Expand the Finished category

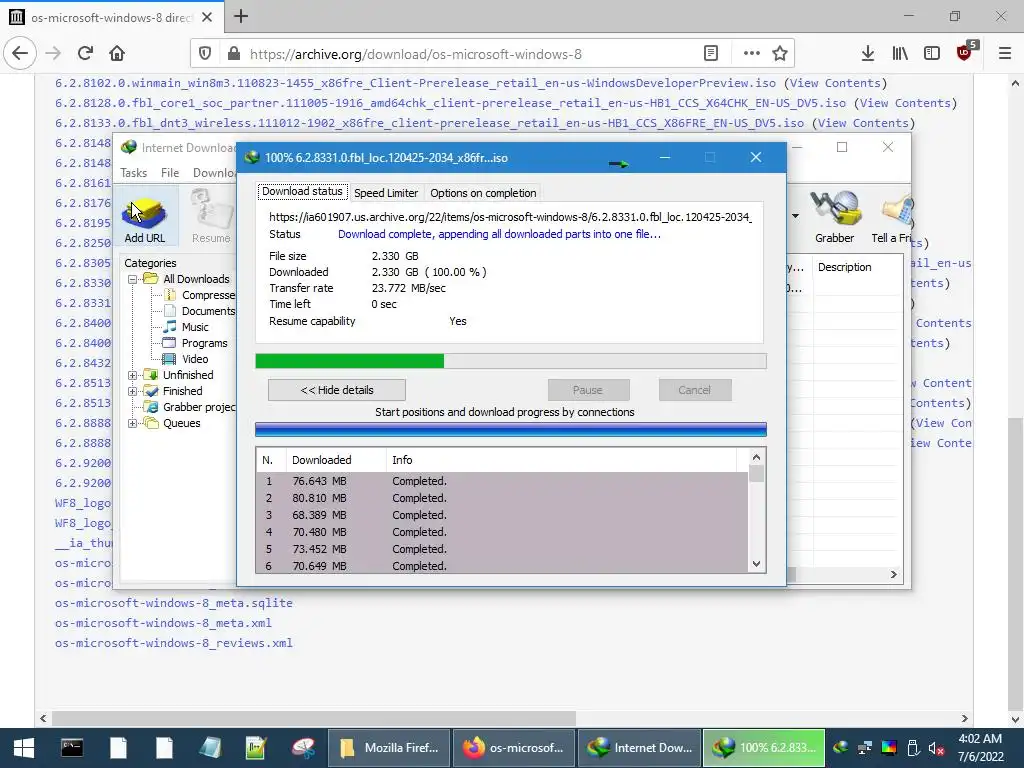133,391
